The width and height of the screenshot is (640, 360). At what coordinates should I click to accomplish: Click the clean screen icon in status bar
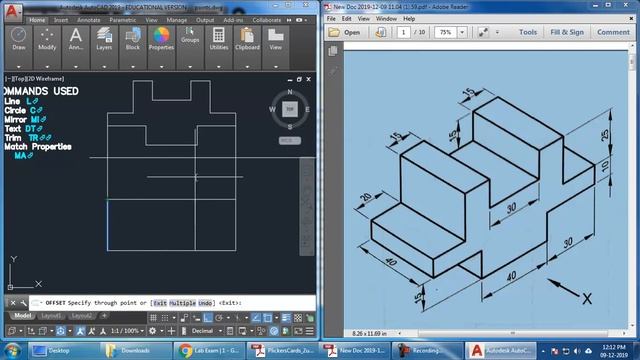click(298, 331)
